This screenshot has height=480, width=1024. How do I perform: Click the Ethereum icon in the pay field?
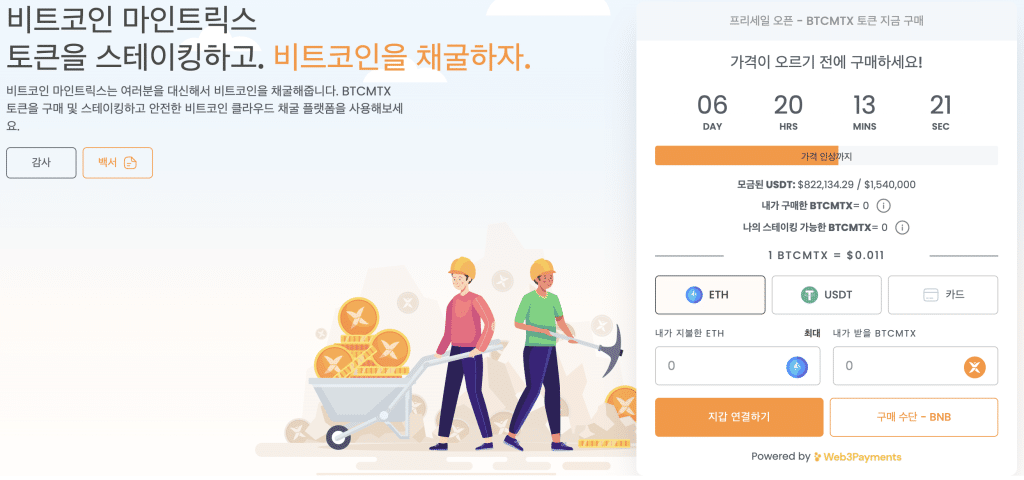[x=797, y=367]
